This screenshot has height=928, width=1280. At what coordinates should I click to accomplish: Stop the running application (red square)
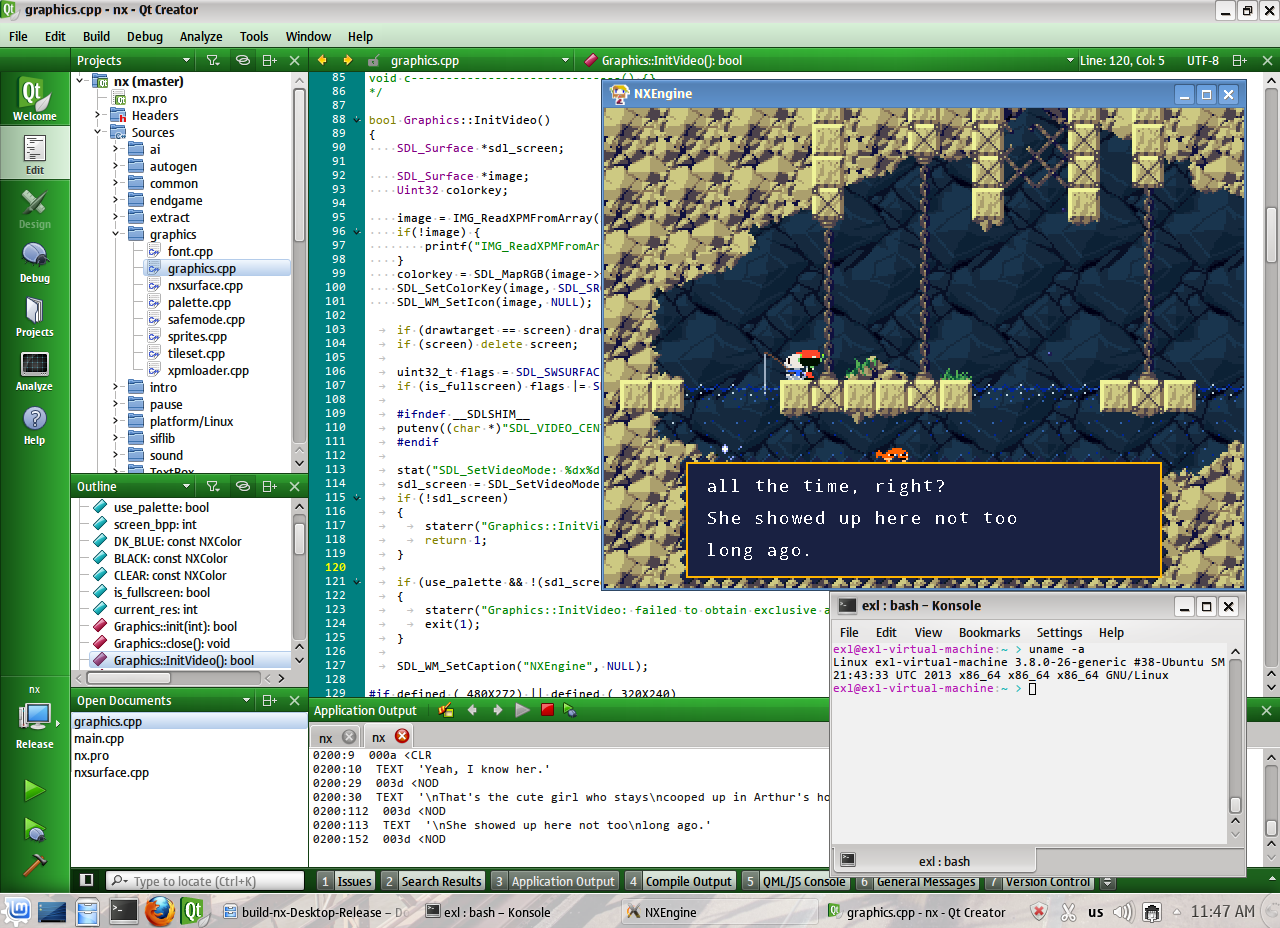click(547, 710)
